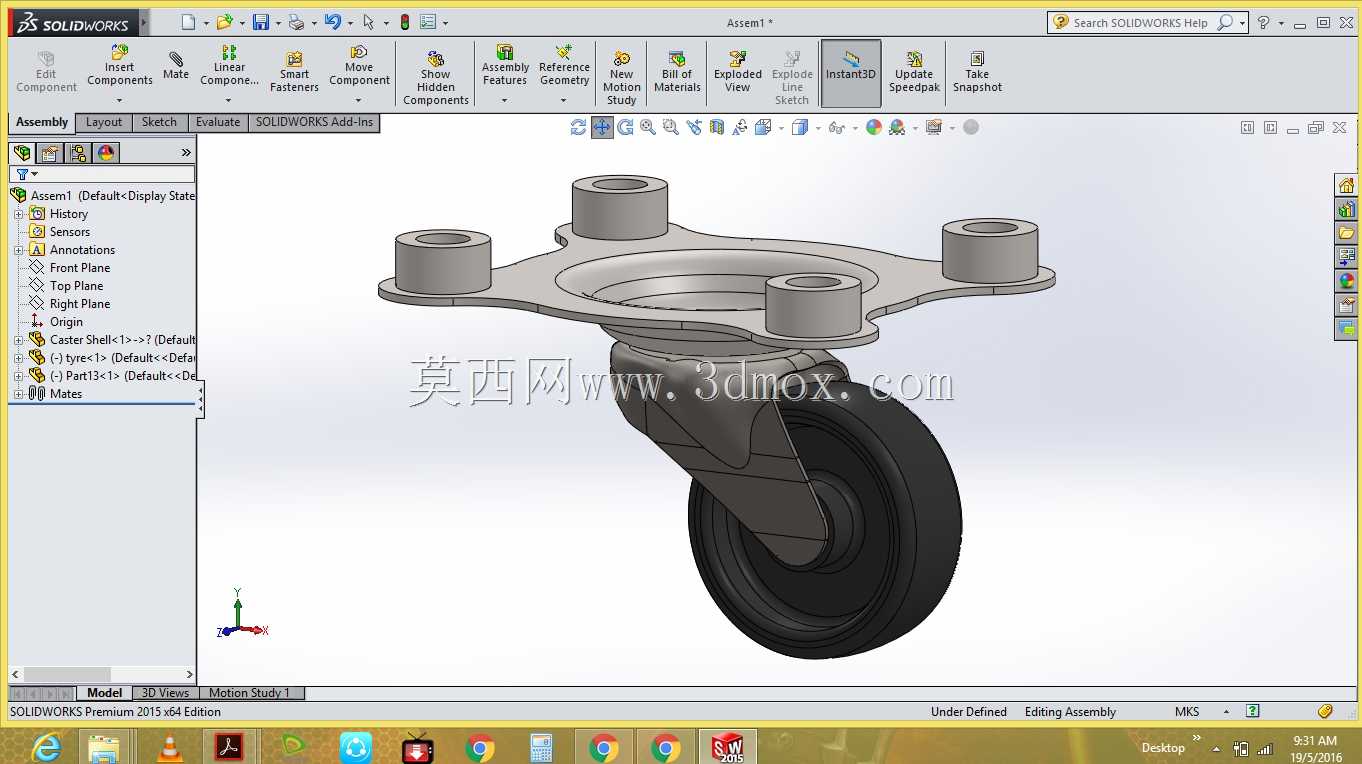
Task: Open the Insert Components dropdown arrow
Action: pos(119,100)
